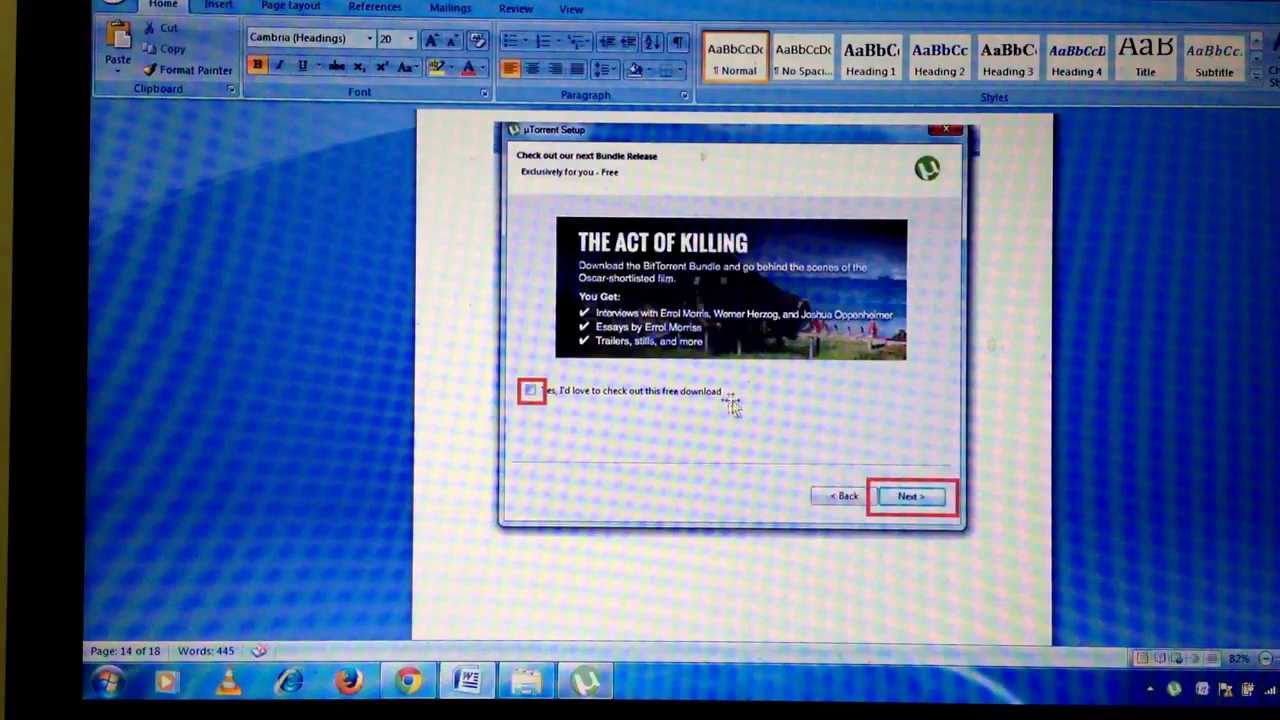Toggle Show/Hide paragraph marks
The height and width of the screenshot is (720, 1280).
coord(678,42)
